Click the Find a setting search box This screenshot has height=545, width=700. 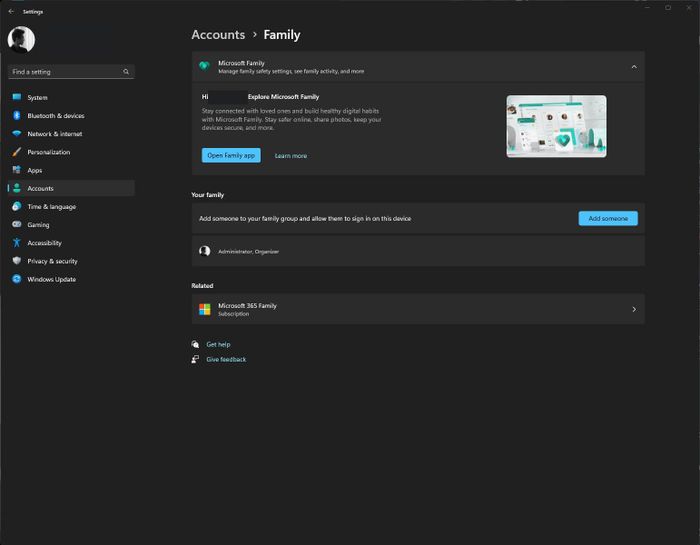pos(71,71)
